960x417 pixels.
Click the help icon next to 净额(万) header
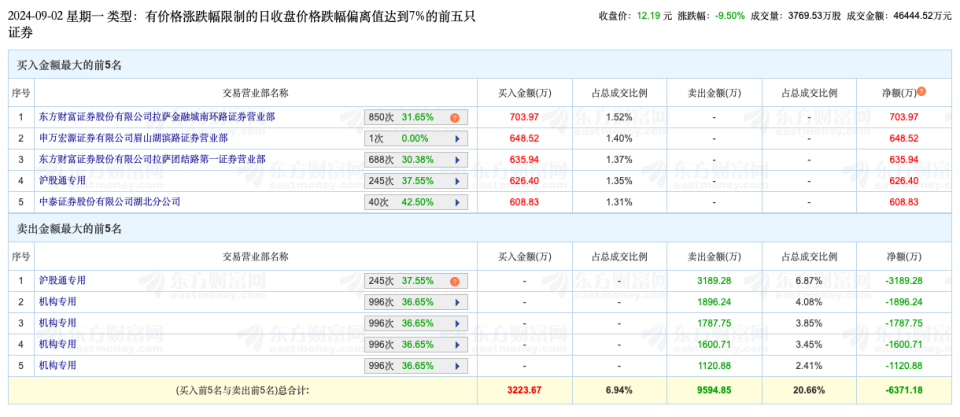(921, 92)
